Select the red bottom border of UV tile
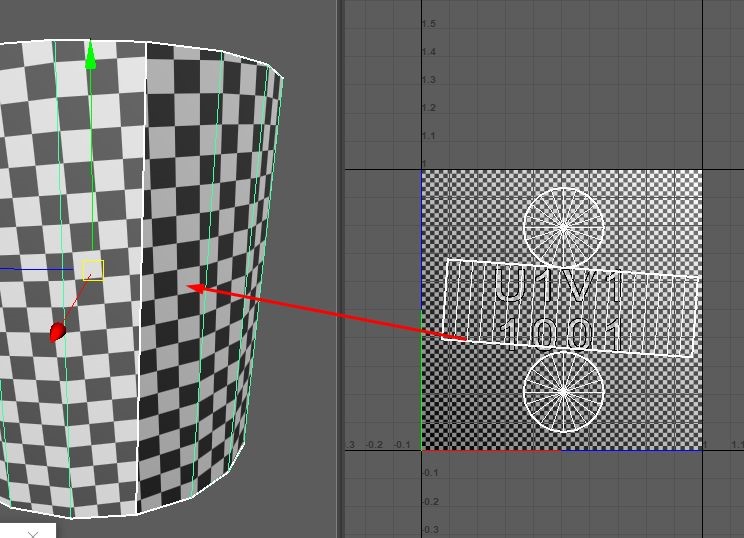Screen dimensions: 744x538 point(491,451)
